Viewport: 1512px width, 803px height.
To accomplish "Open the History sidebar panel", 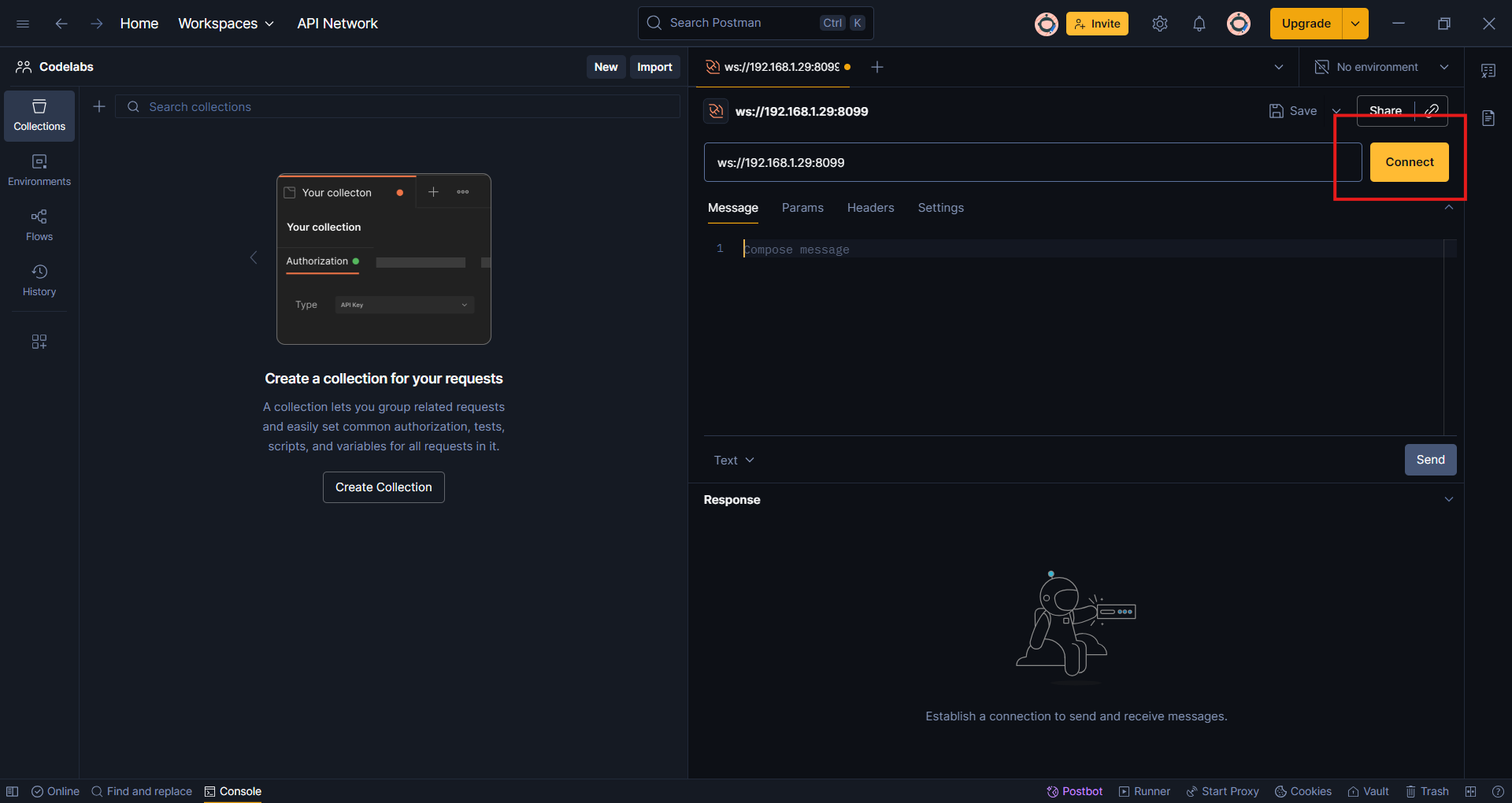I will pos(39,281).
